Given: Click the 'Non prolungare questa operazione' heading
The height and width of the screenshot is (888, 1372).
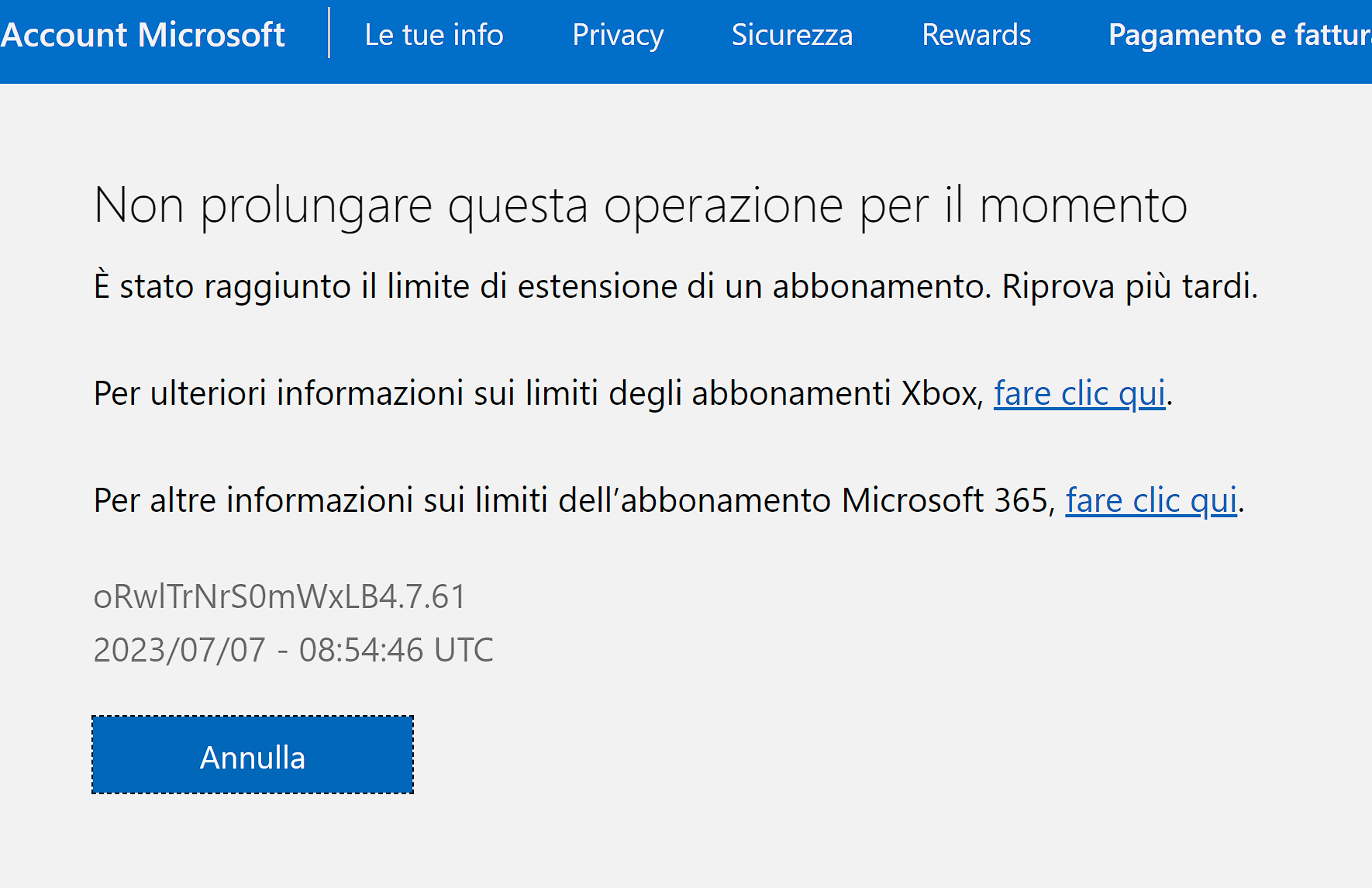Looking at the screenshot, I should [x=640, y=206].
